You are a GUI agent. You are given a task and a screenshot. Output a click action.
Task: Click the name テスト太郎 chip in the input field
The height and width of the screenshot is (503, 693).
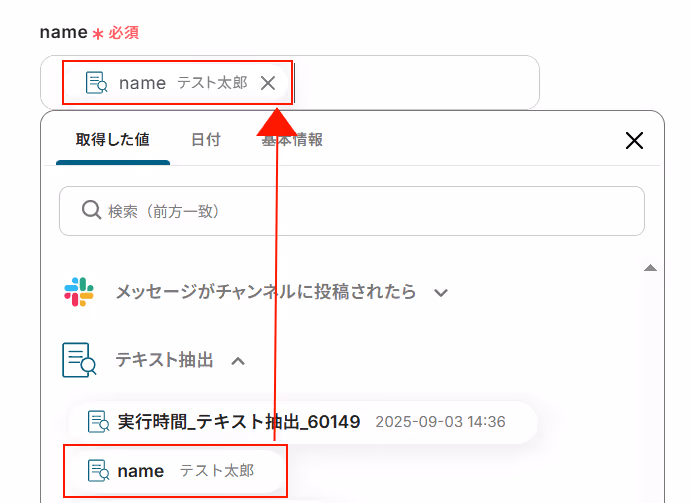(x=178, y=83)
